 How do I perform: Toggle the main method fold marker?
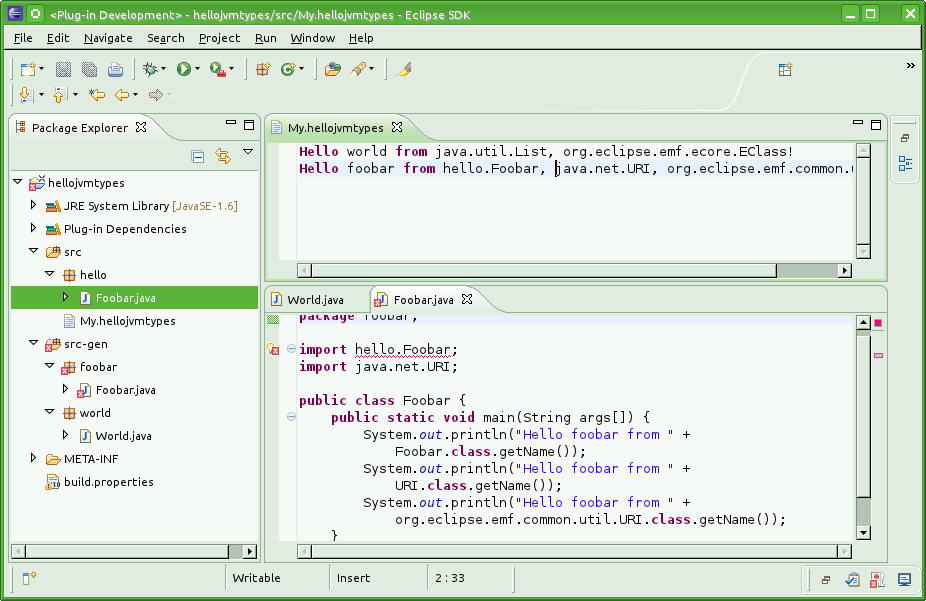[x=291, y=417]
